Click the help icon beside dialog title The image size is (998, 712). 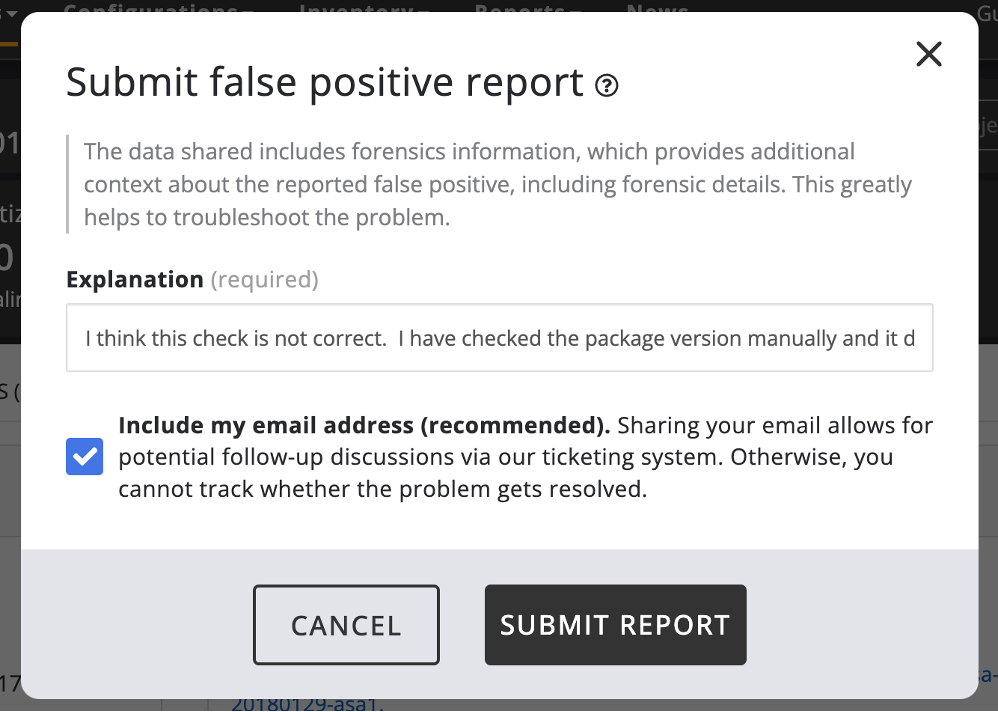[606, 86]
